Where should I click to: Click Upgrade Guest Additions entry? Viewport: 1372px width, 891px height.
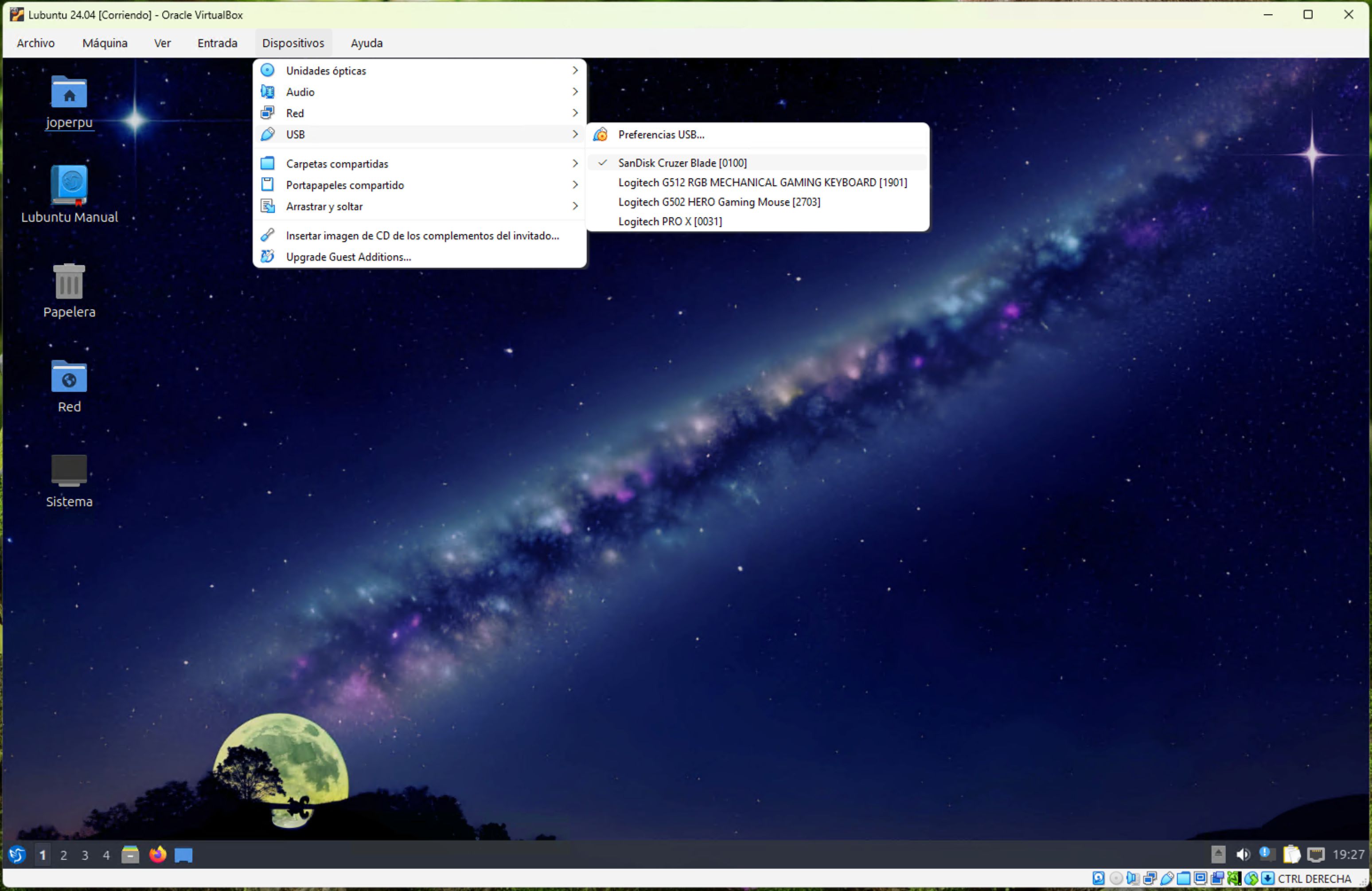[420, 257]
